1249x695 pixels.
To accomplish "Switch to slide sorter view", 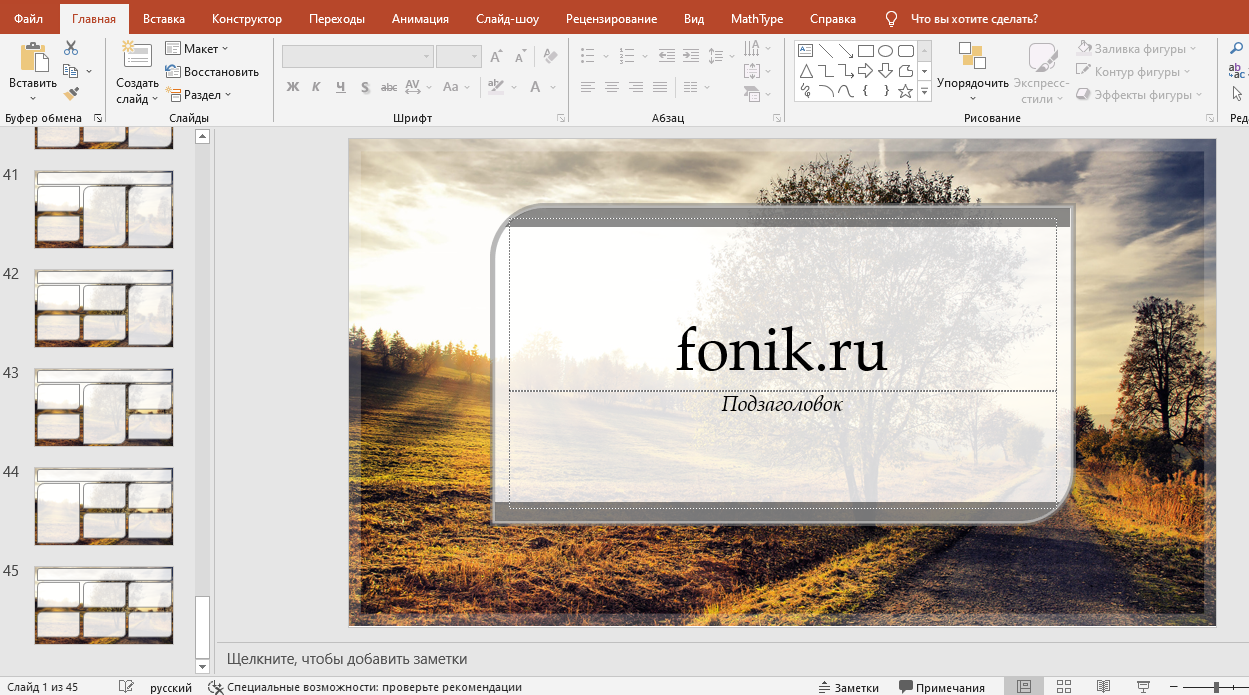I will pyautogui.click(x=1064, y=687).
